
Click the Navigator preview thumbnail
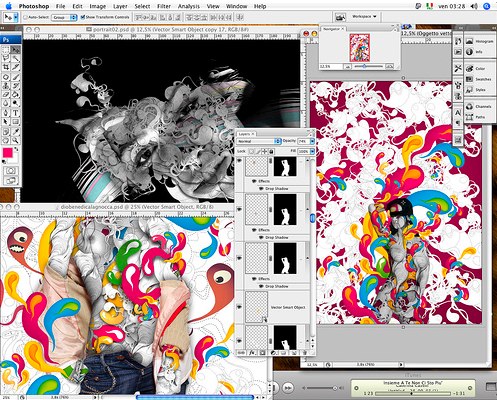point(360,48)
